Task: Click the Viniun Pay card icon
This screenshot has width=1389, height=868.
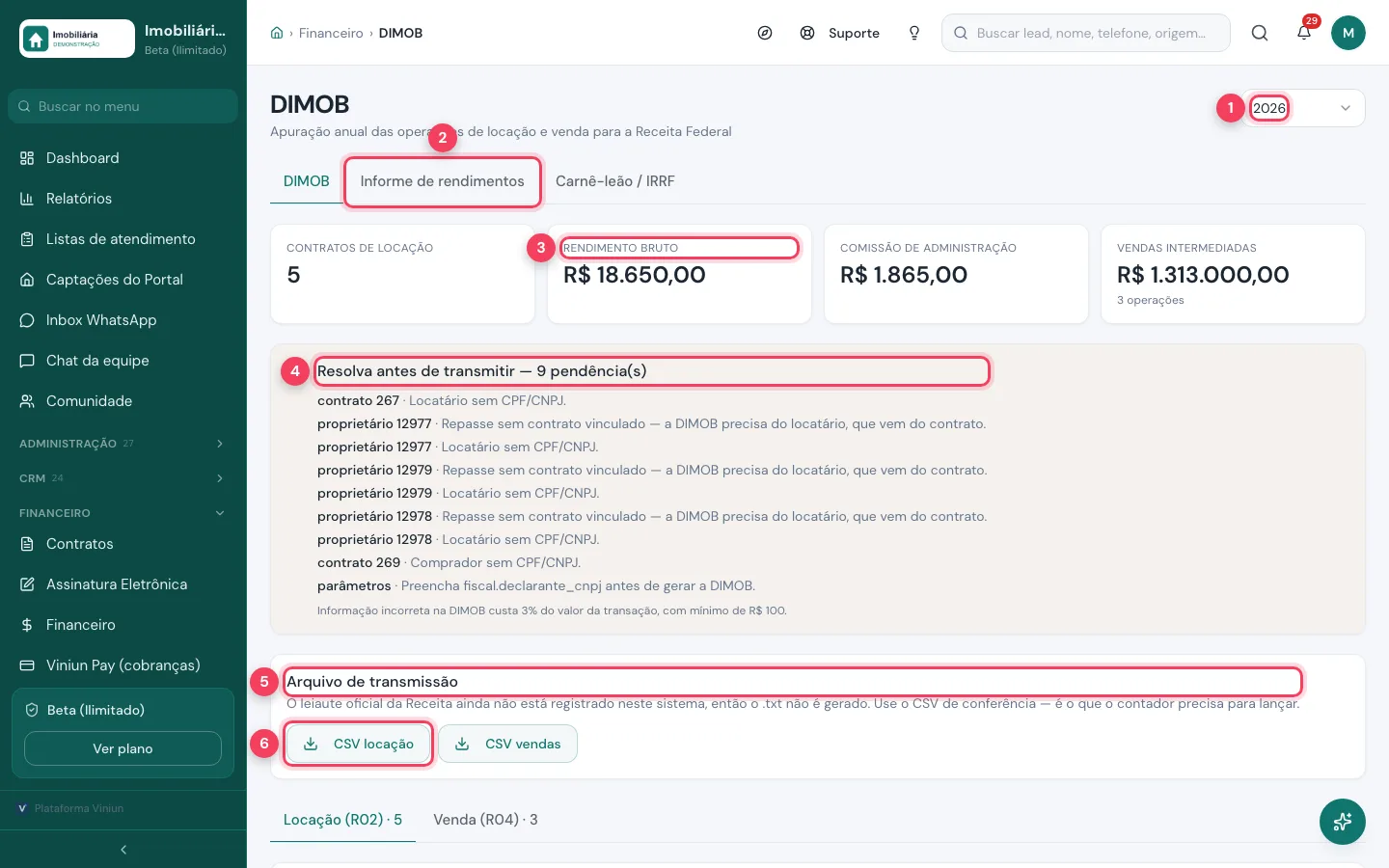Action: click(x=27, y=665)
